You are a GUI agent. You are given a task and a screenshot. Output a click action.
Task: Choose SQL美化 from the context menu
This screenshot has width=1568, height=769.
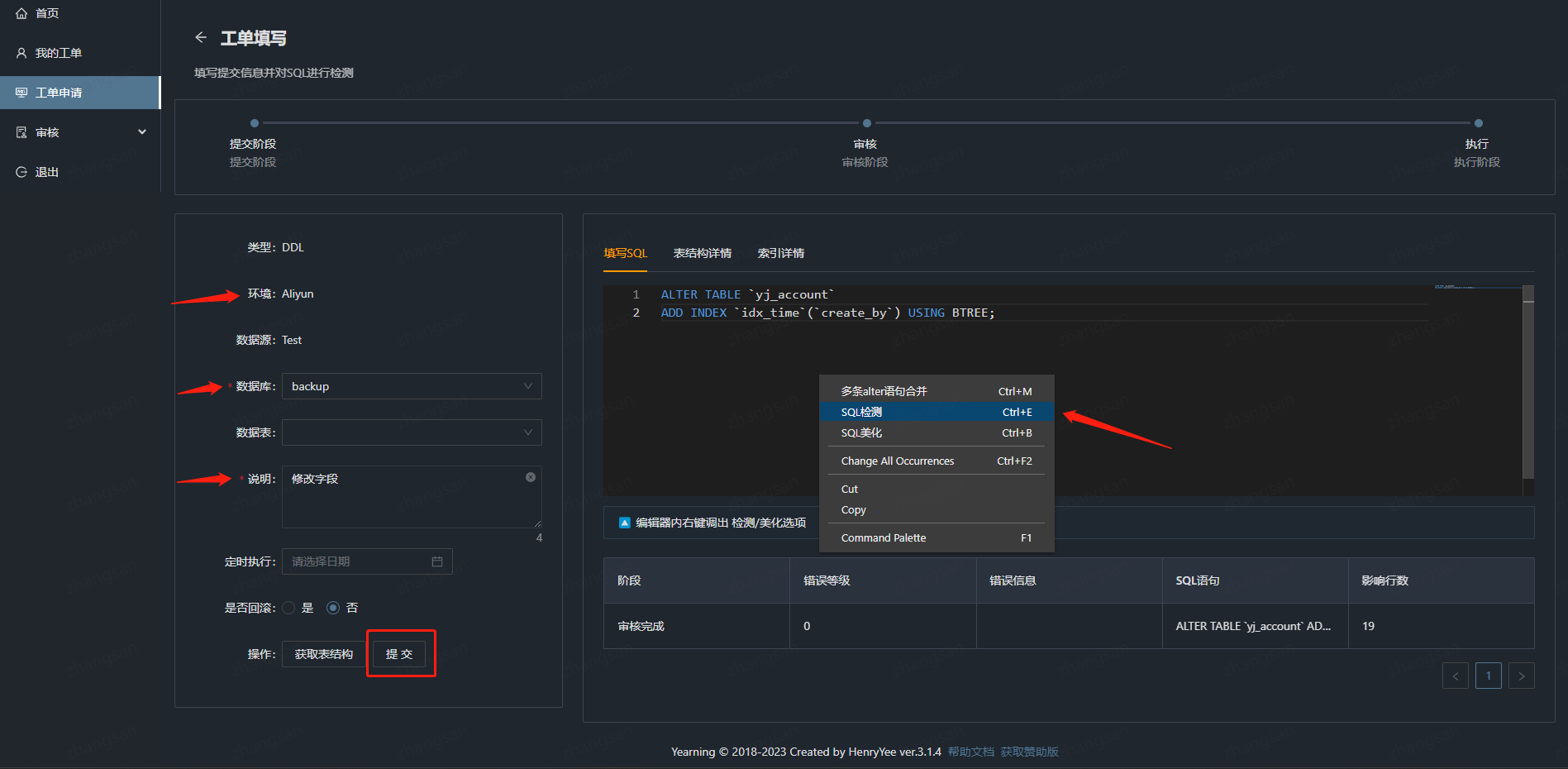pyautogui.click(x=937, y=432)
